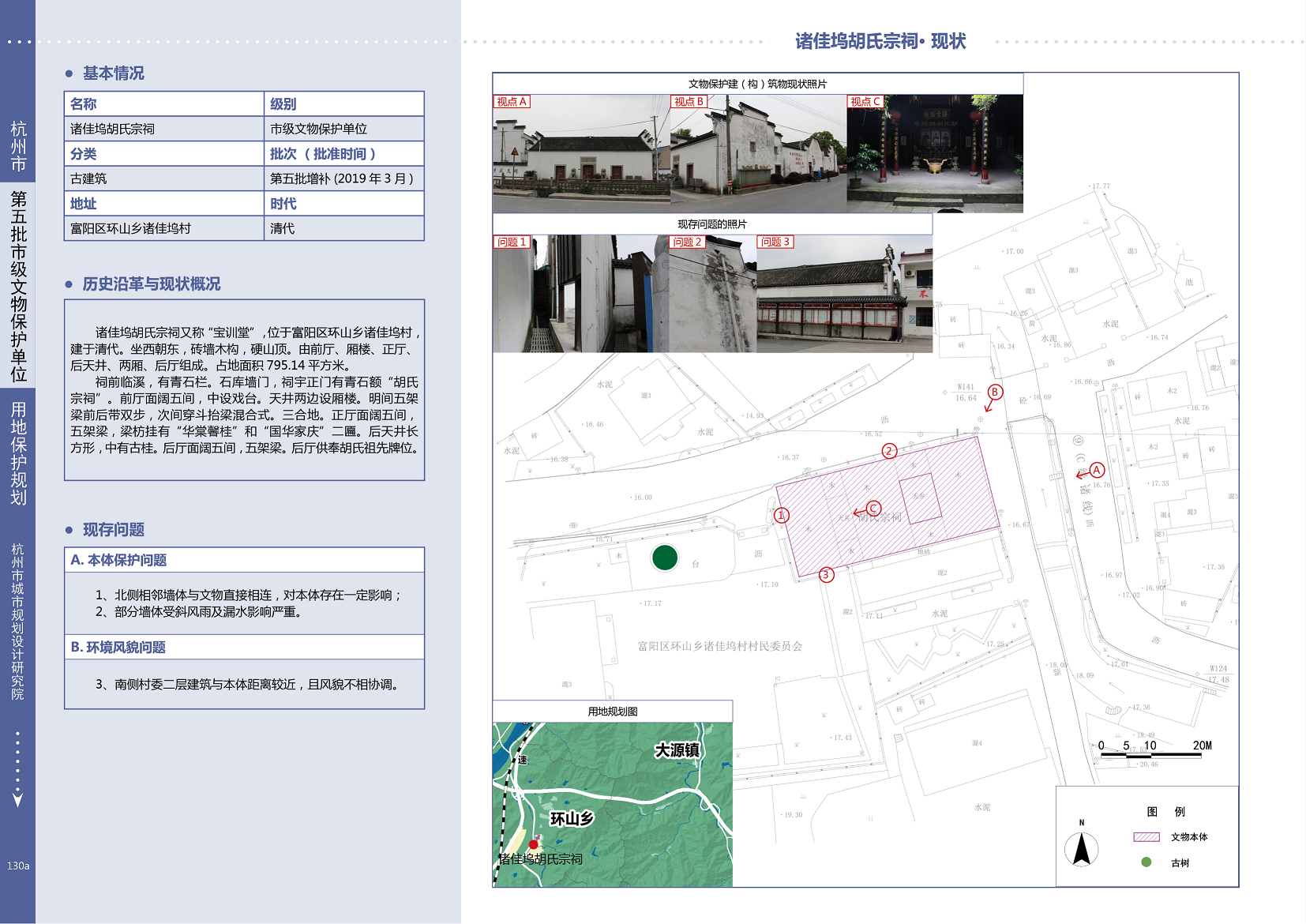Screen dimensions: 1306x924
Task: Open the 视点 B photo thumbnail
Action: point(758,154)
